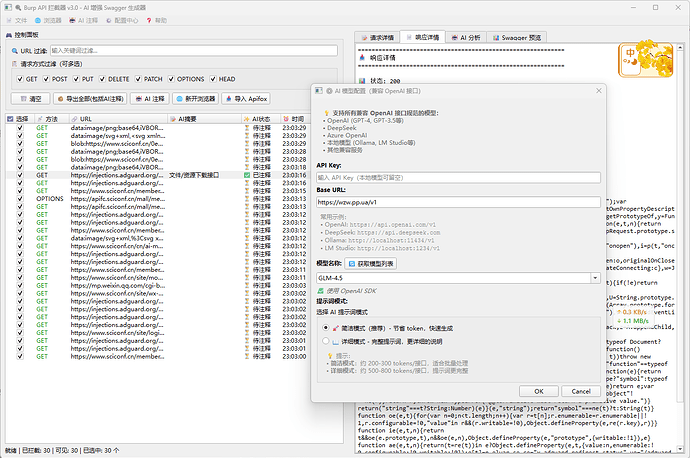The height and width of the screenshot is (458, 690).
Task: Open the AI 注释 menu in menu bar
Action: (x=83, y=20)
